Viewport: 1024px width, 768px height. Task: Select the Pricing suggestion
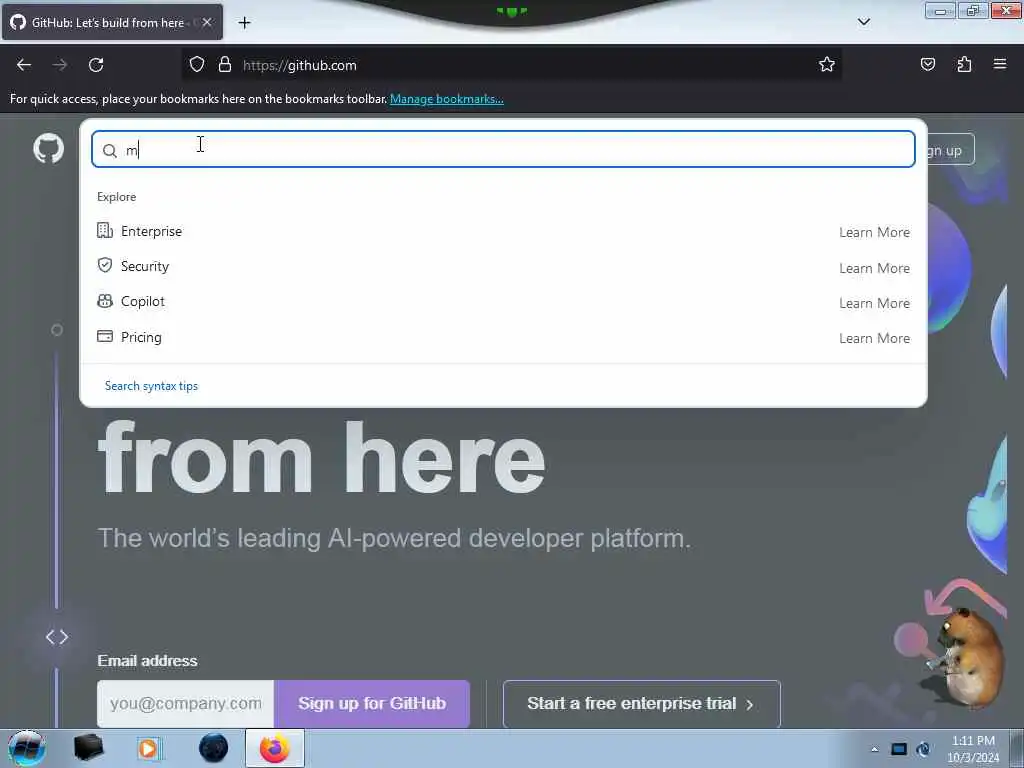(503, 337)
